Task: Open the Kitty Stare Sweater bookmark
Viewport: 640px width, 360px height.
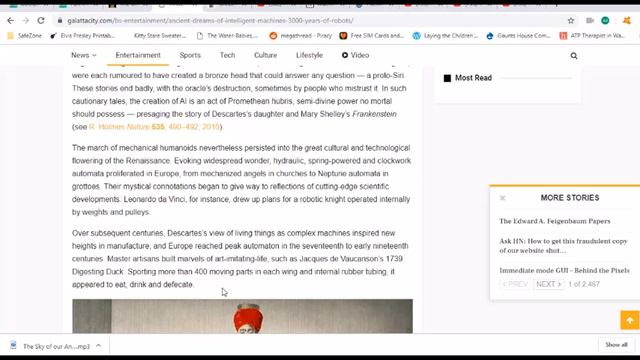Action: pos(159,36)
